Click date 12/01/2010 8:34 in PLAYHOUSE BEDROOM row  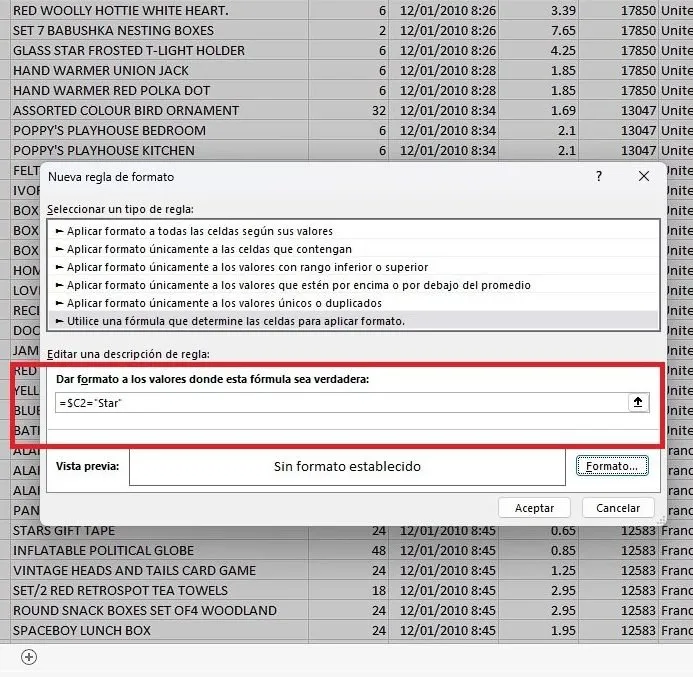(444, 130)
